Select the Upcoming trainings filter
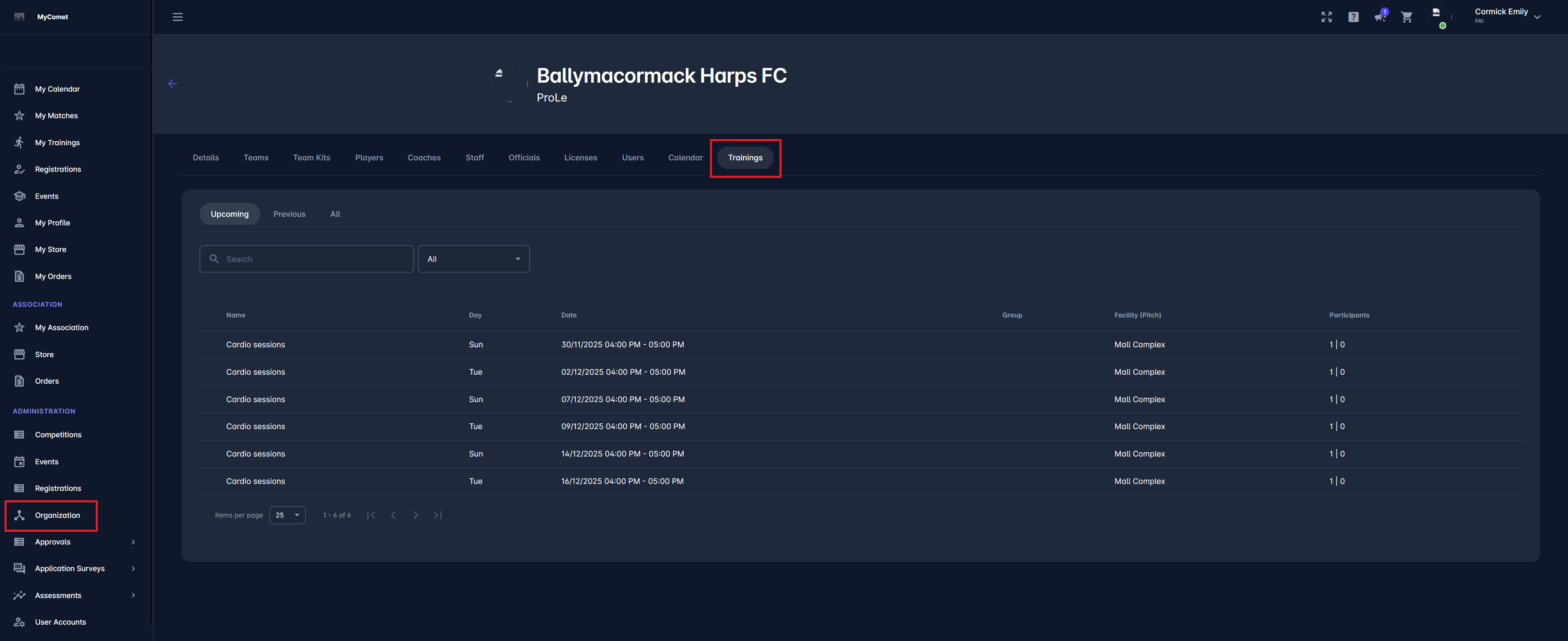Viewport: 1568px width, 641px height. 230,214
